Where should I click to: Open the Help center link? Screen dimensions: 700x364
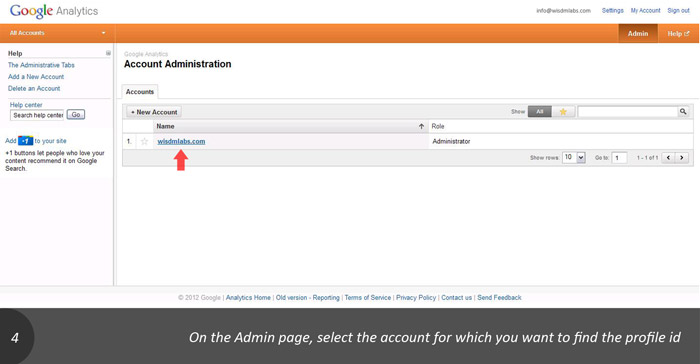[x=26, y=105]
